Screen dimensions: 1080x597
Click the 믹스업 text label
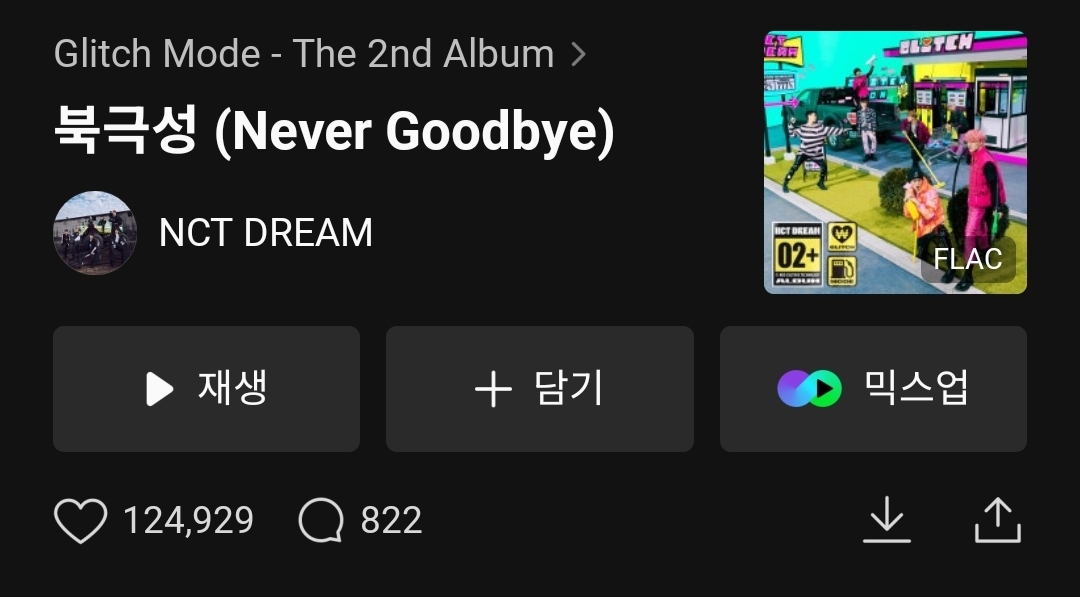click(916, 388)
